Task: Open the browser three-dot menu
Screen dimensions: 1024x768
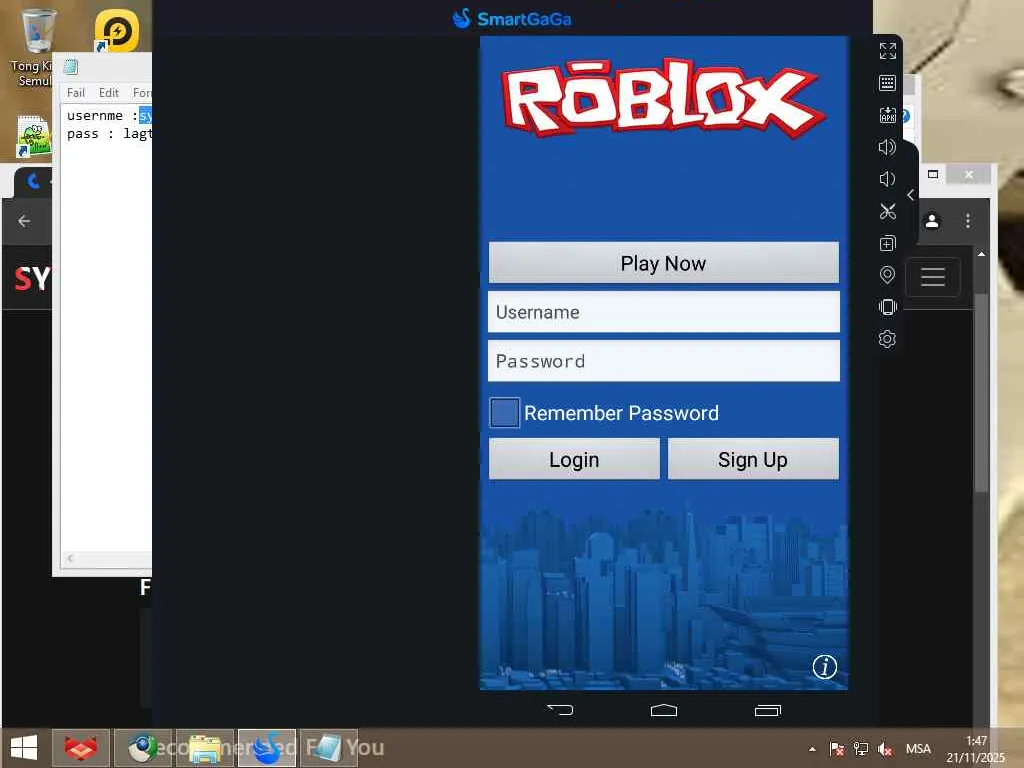Action: (x=968, y=221)
